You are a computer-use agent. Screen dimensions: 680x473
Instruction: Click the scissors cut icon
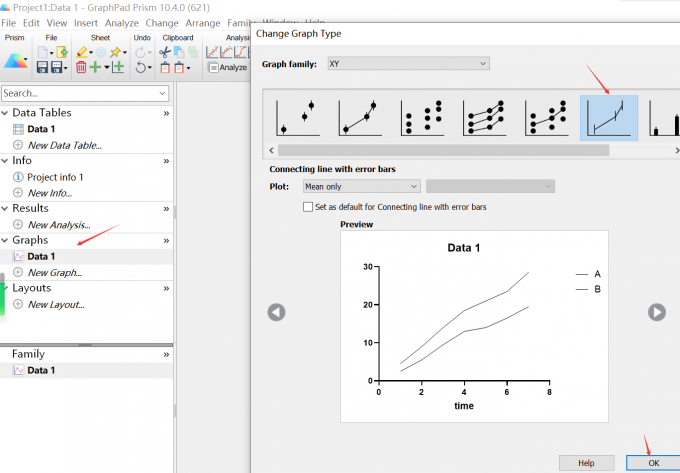pos(165,52)
